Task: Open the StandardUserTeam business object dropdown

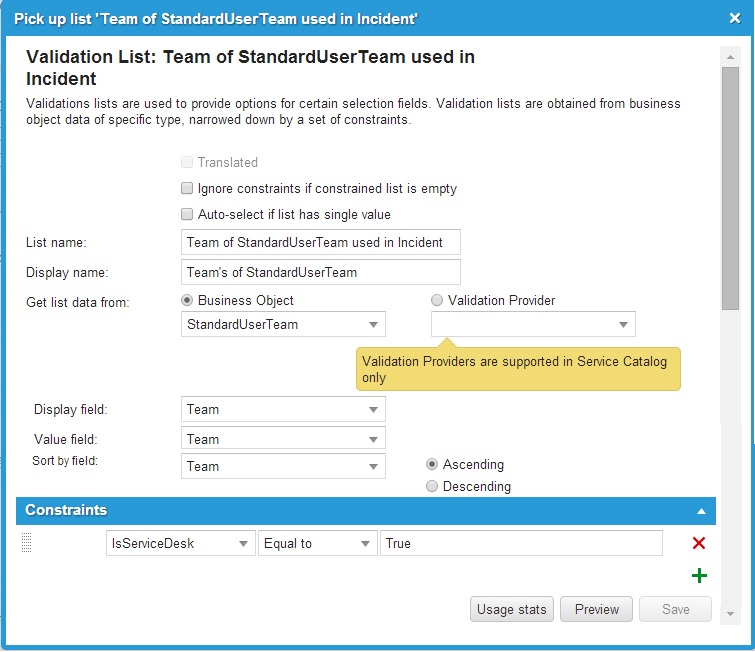Action: pos(283,325)
